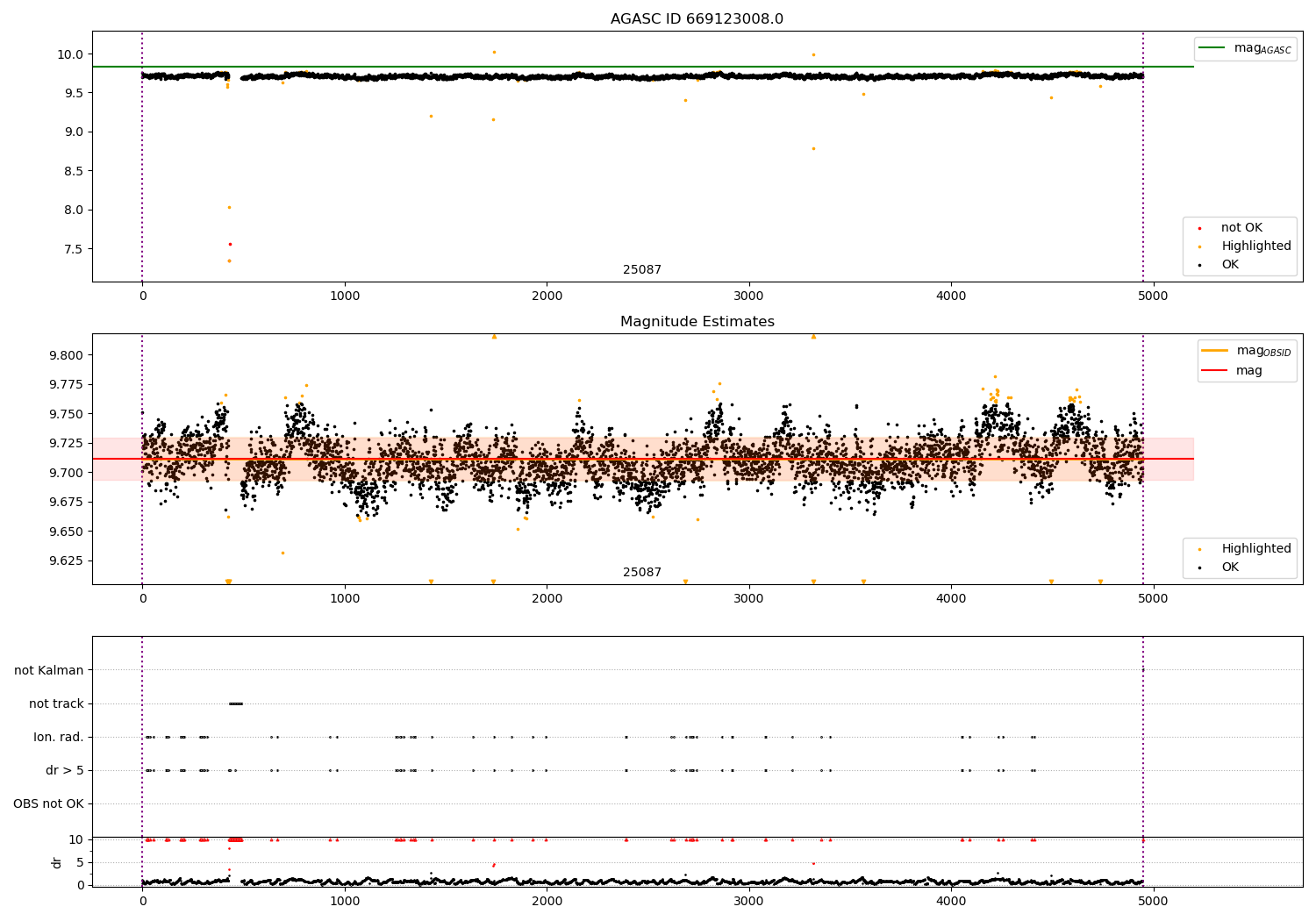Select OK legend entry in Magnitude Estimates plot
The image size is (1316, 921).
coord(1230,567)
